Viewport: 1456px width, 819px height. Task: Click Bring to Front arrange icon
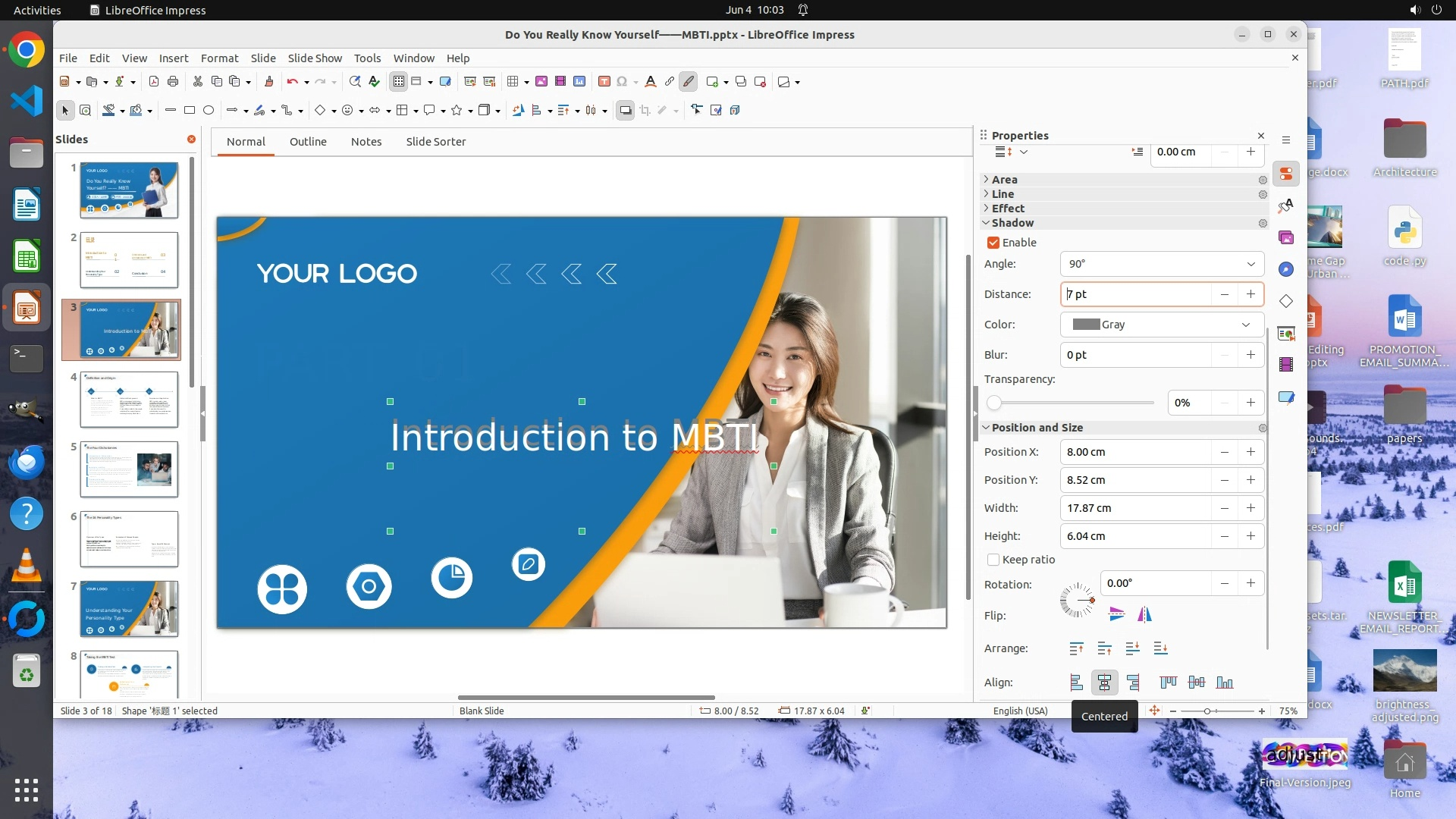(1076, 648)
